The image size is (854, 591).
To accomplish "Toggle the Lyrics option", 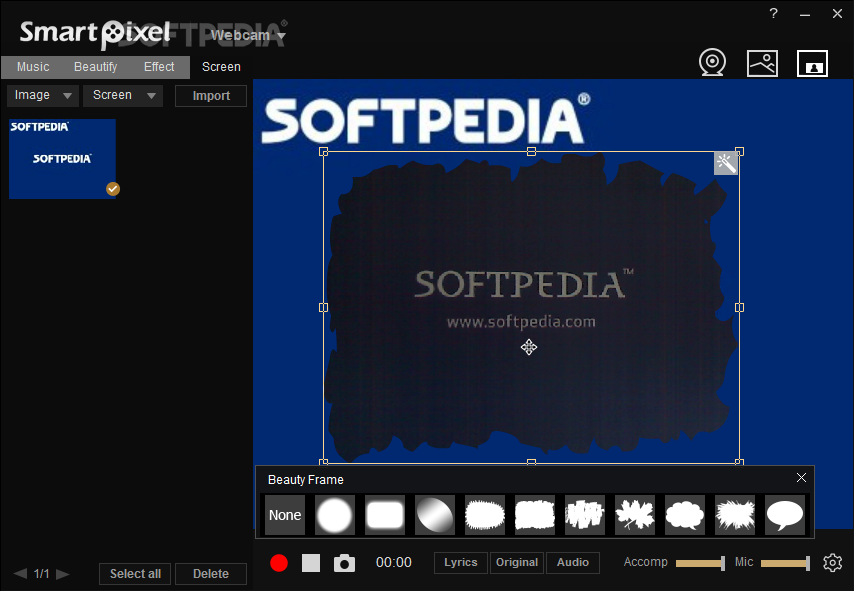I will pyautogui.click(x=460, y=563).
